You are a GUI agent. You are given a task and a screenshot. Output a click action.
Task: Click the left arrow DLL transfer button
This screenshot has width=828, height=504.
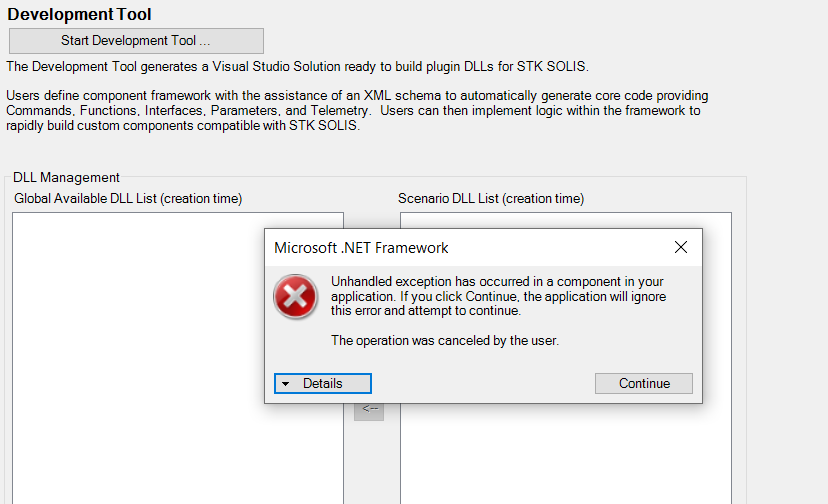[x=369, y=409]
